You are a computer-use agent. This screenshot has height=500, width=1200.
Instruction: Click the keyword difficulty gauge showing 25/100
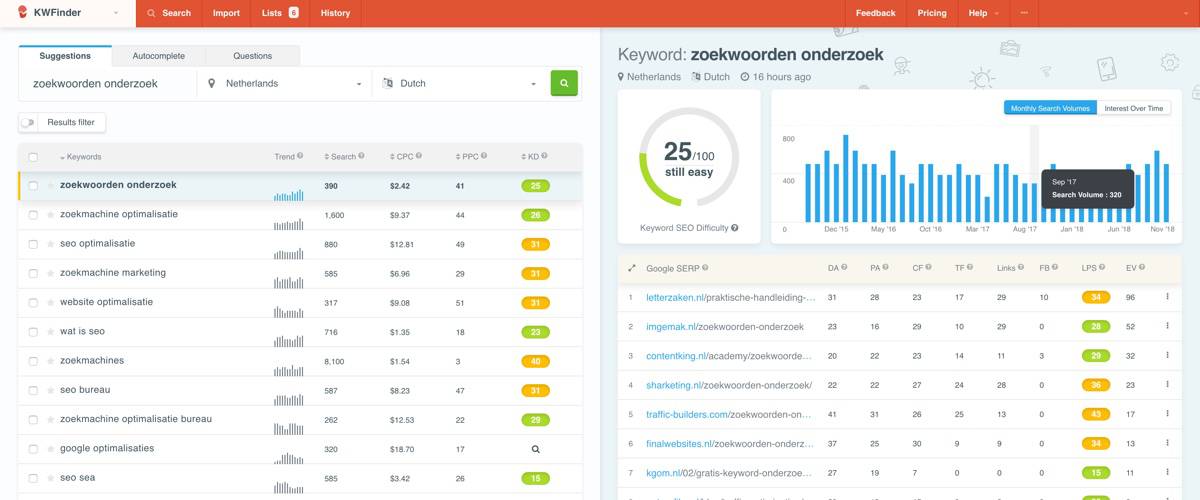click(689, 157)
